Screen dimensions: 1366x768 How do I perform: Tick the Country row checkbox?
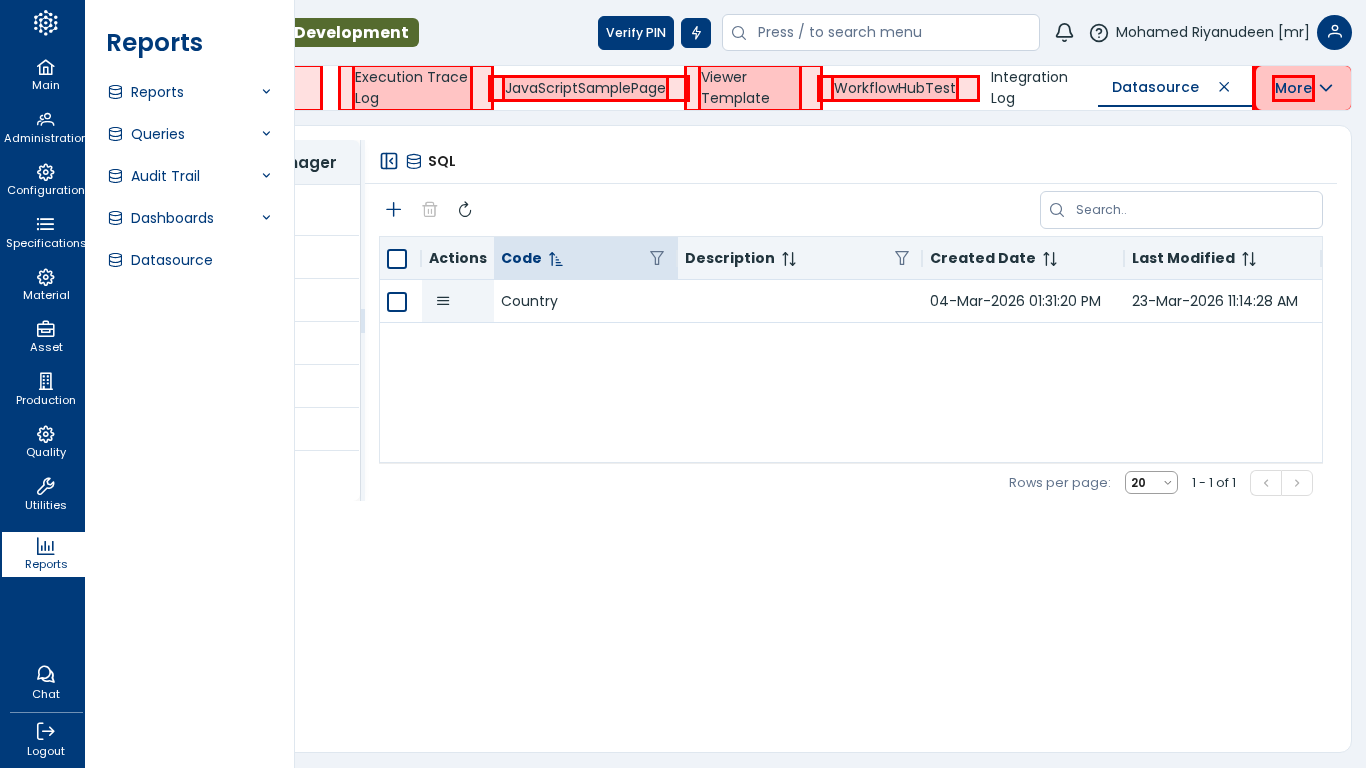[397, 302]
